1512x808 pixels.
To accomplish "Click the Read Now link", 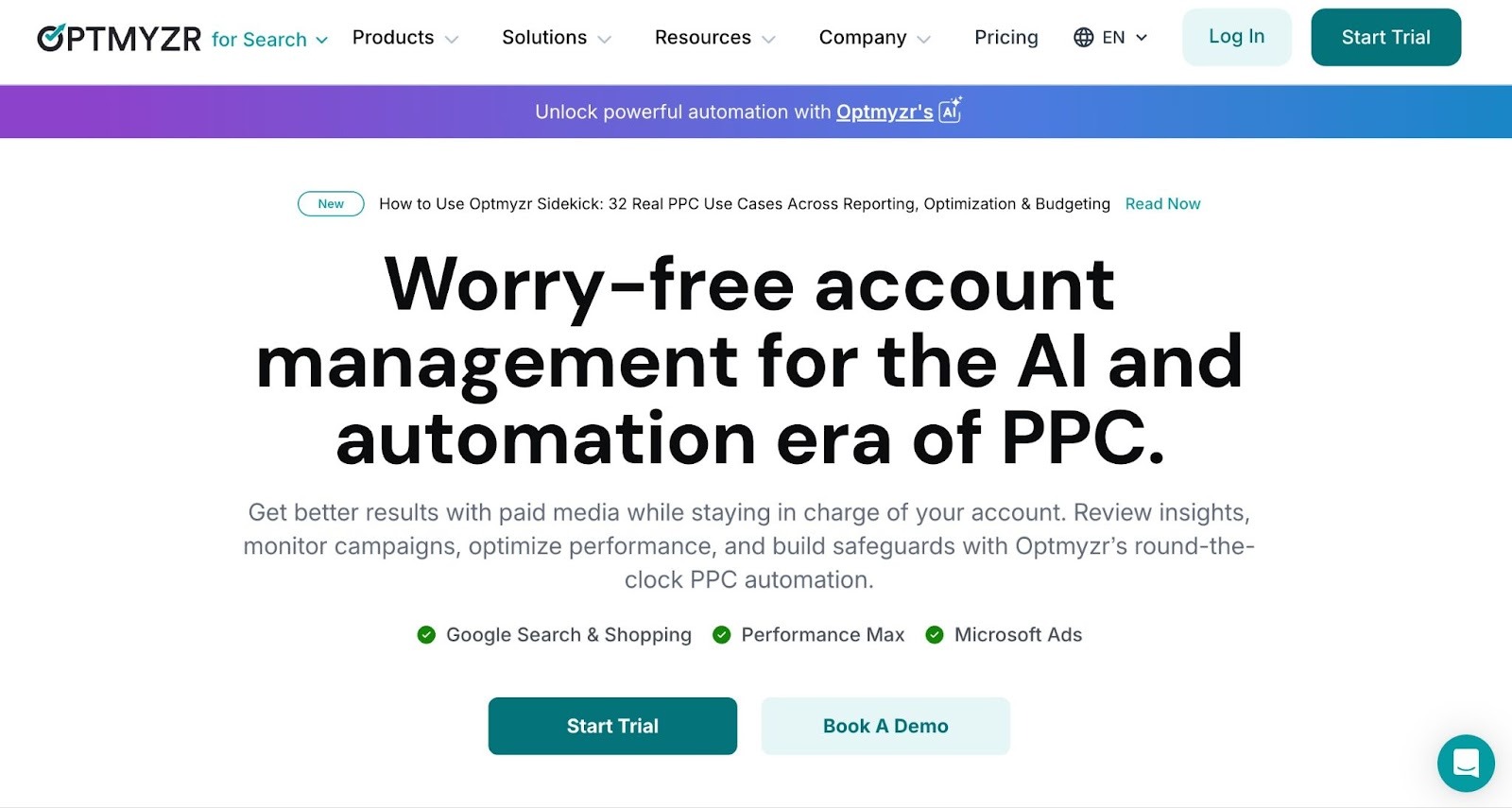I will [x=1162, y=203].
